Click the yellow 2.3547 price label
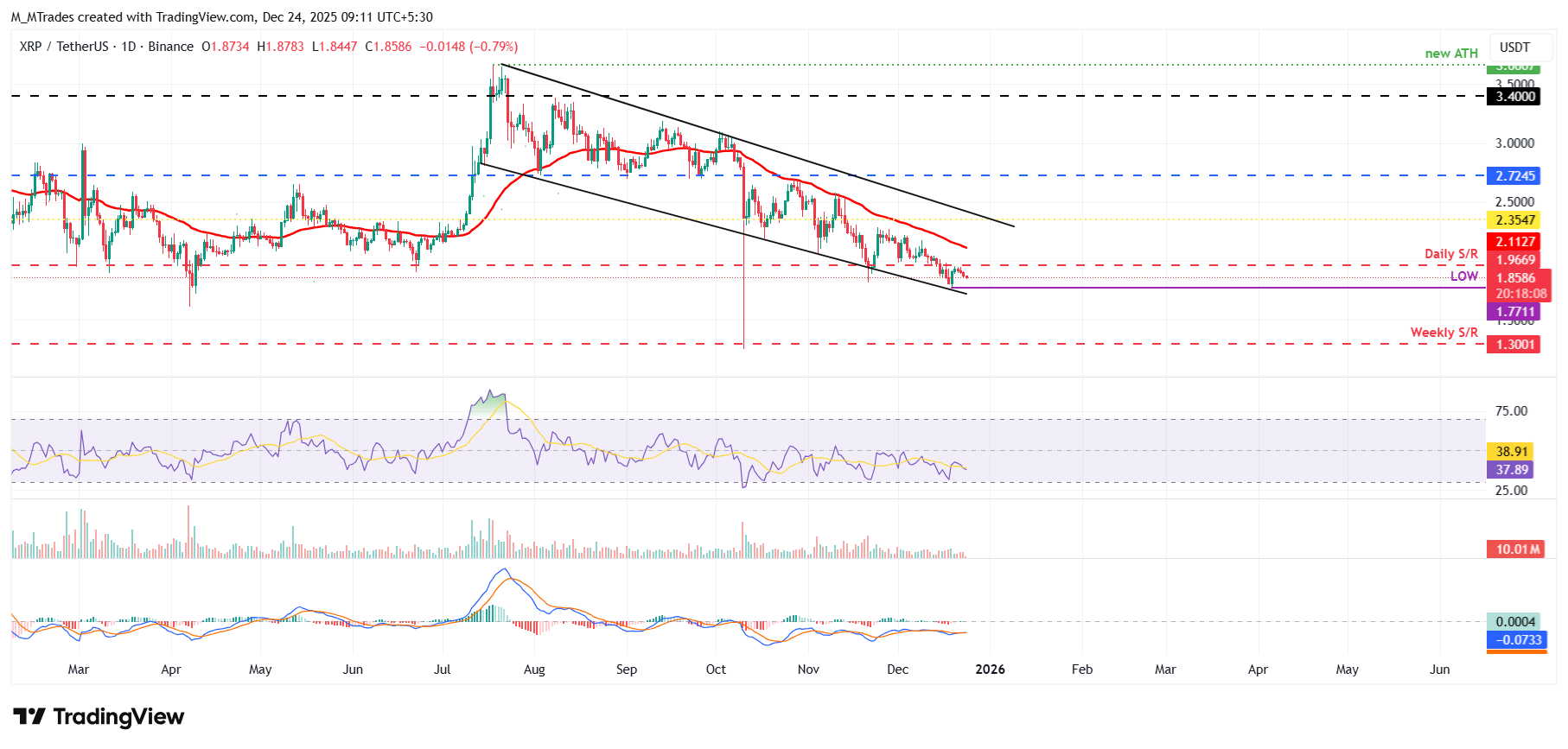 1516,220
